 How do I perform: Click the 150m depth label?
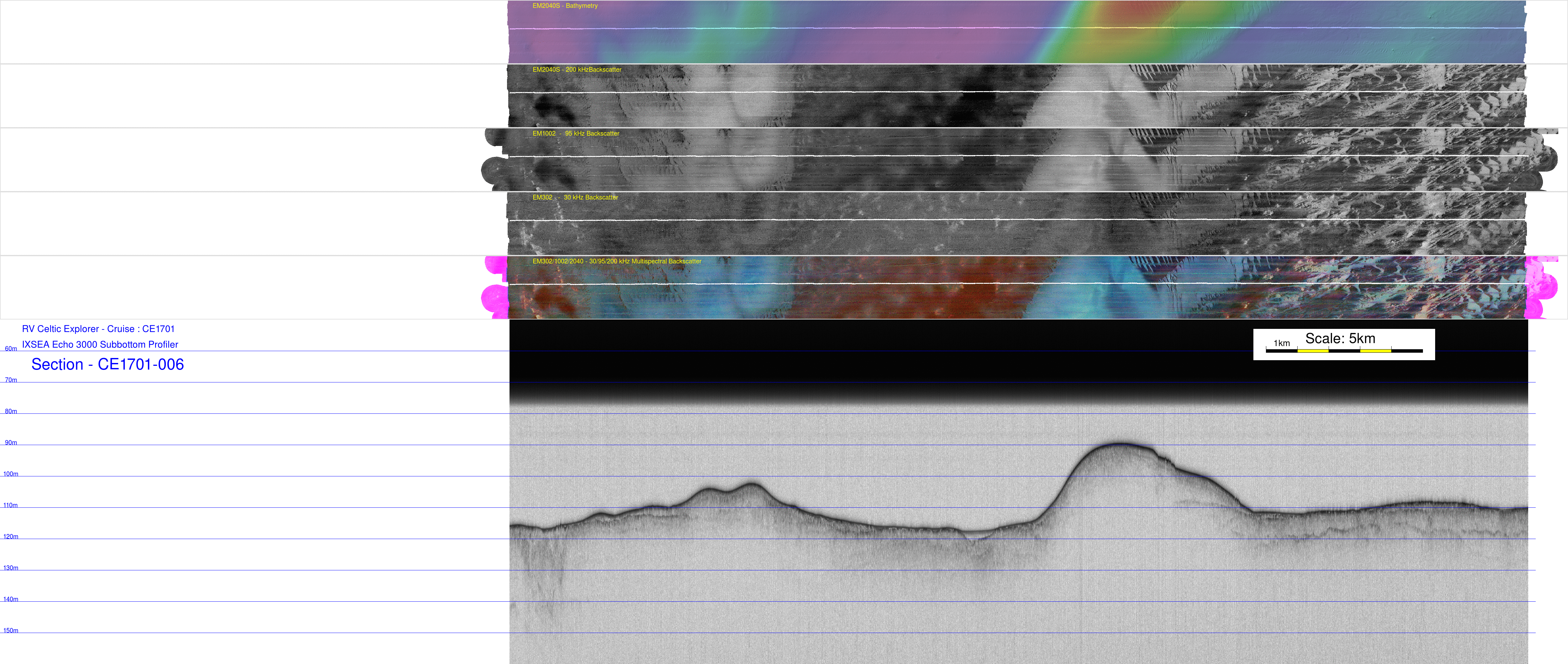(11, 630)
